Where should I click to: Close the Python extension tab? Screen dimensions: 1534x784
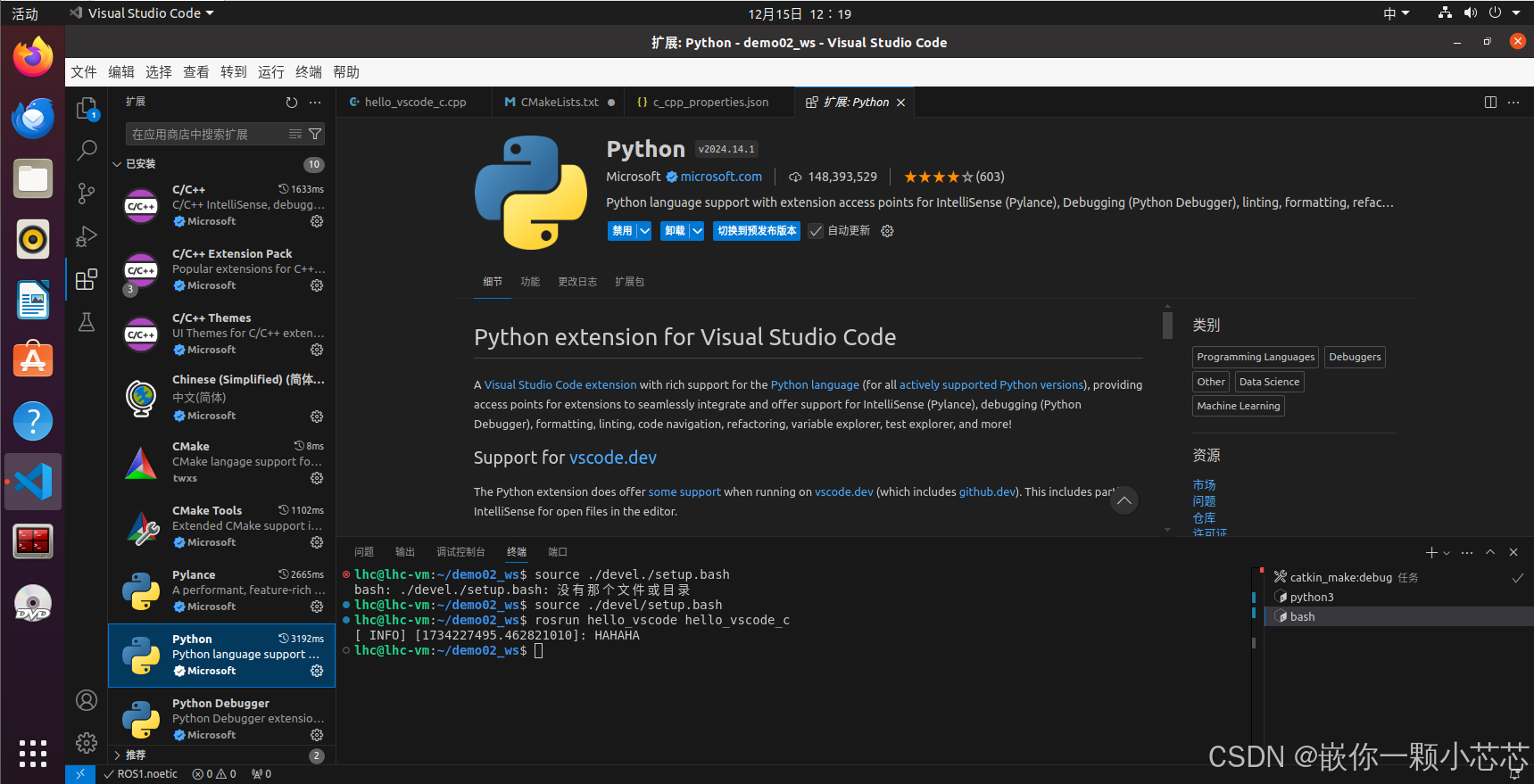(901, 103)
